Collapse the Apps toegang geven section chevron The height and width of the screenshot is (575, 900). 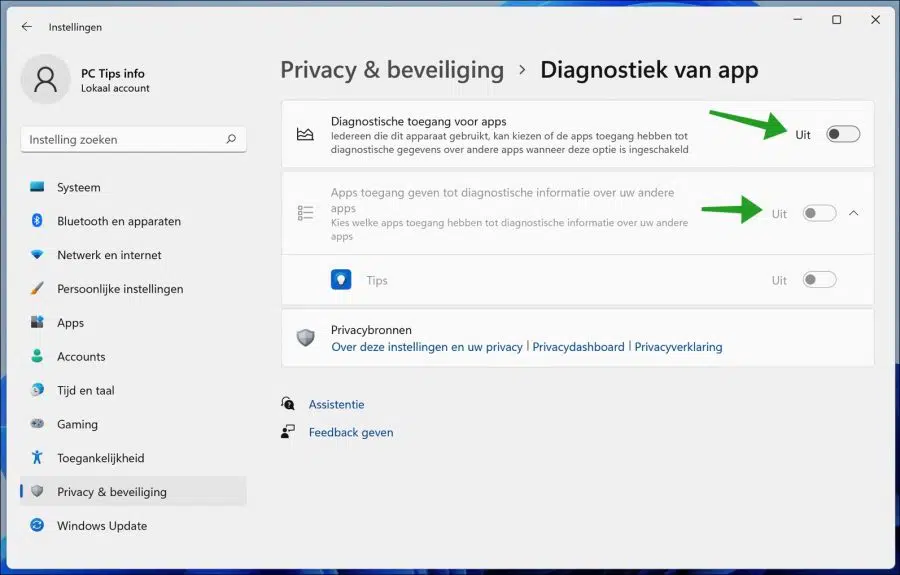[x=854, y=213]
